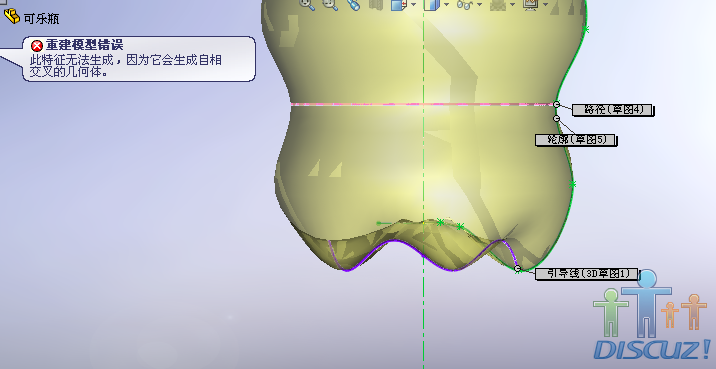Expand the Hide/Show Items dropdown arrow
716x369 pixels.
(x=479, y=5)
